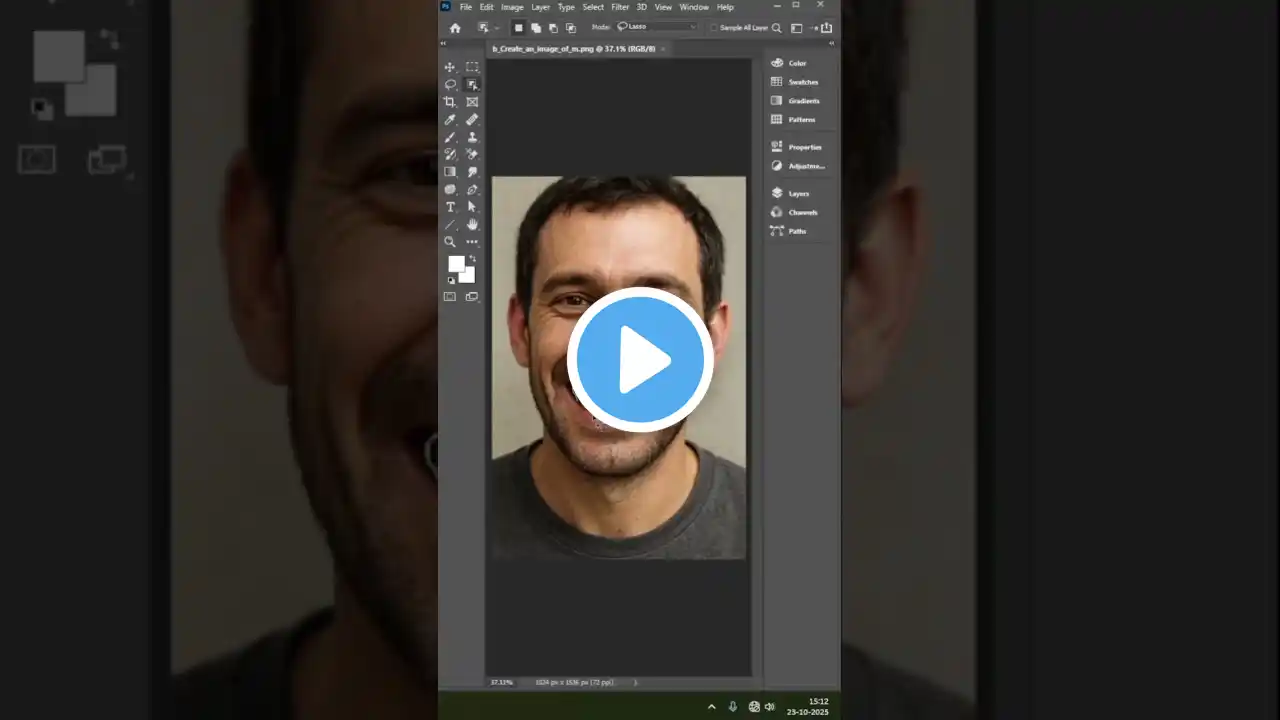Screen dimensions: 1280x720
Task: Close the b_Create_an_image document tab
Action: pos(663,48)
